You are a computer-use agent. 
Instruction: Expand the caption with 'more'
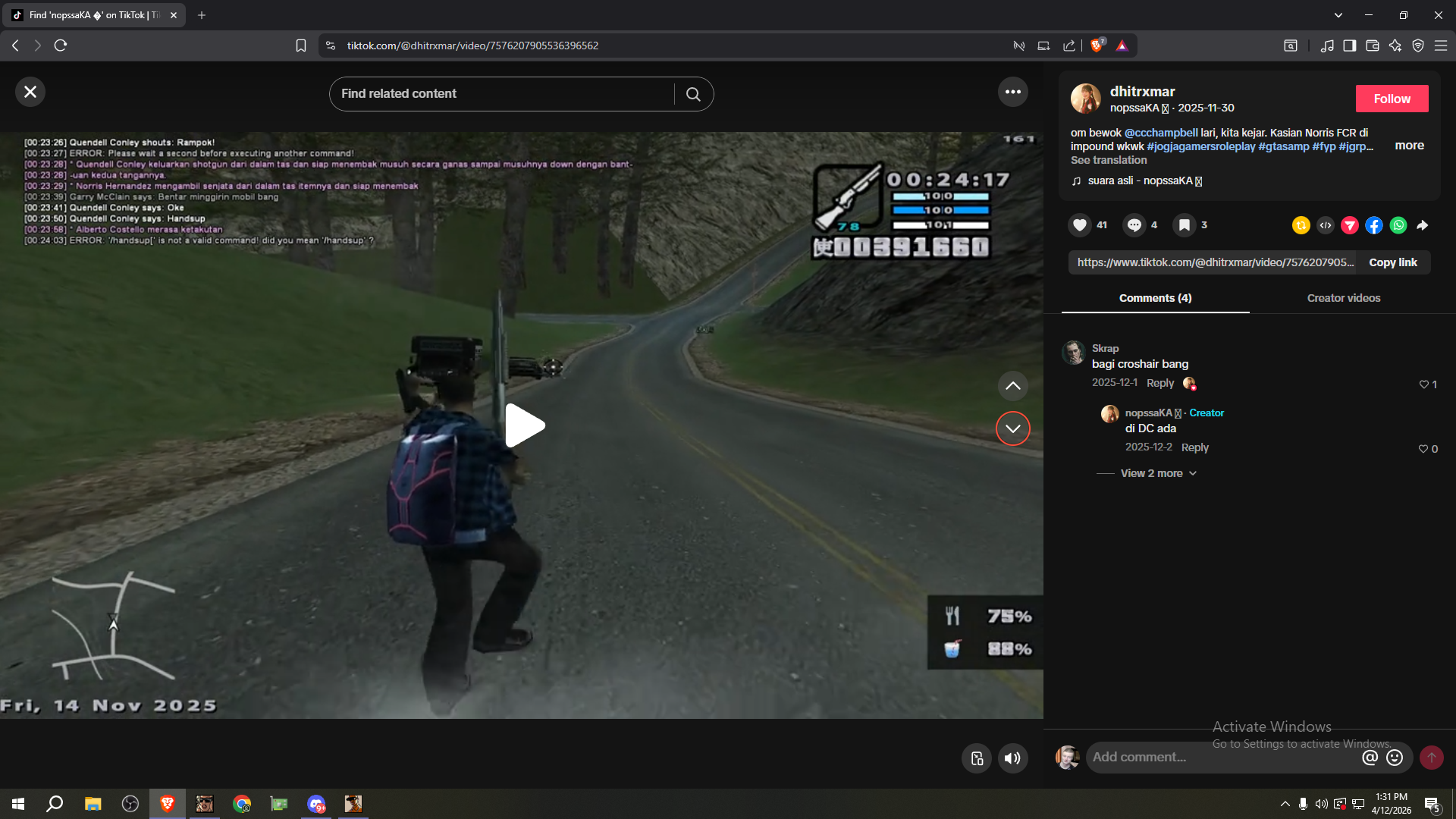1410,146
